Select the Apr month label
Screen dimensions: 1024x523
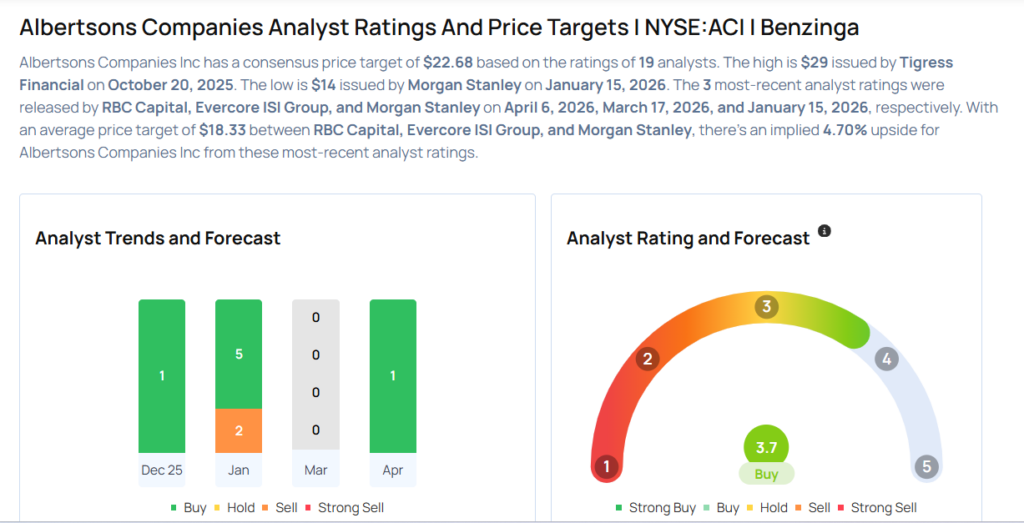(393, 469)
